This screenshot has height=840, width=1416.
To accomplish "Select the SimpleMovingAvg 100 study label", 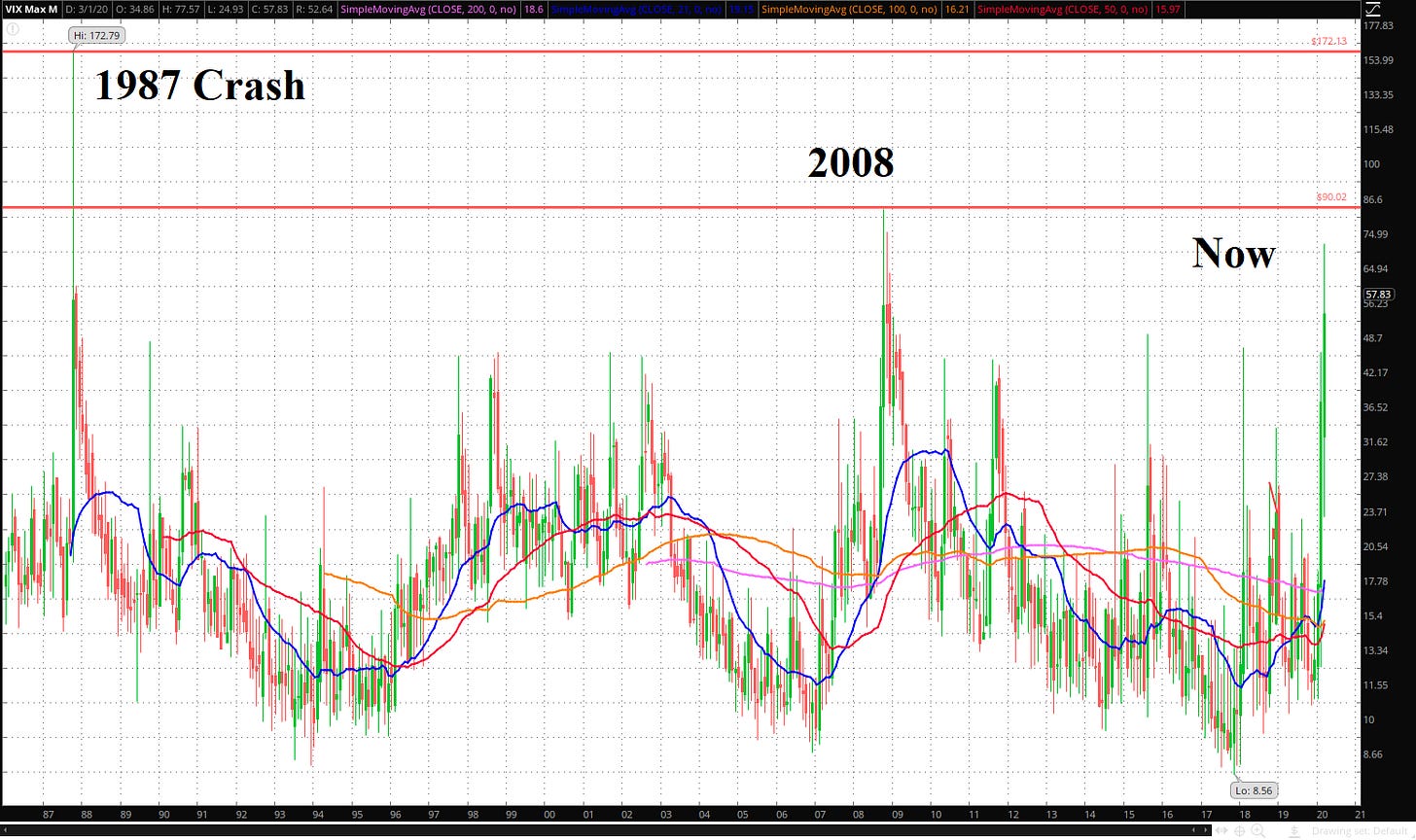I will click(x=849, y=9).
